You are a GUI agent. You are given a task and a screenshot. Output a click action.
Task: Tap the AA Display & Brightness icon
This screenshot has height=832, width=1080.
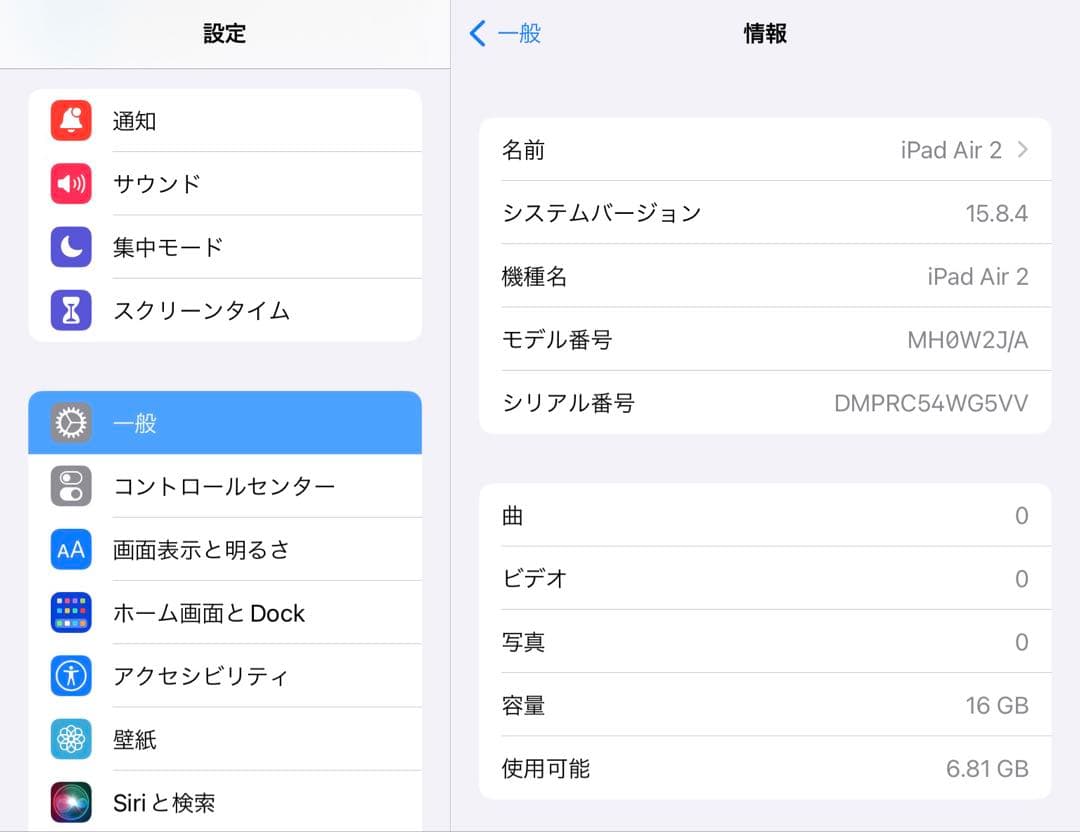[x=70, y=549]
